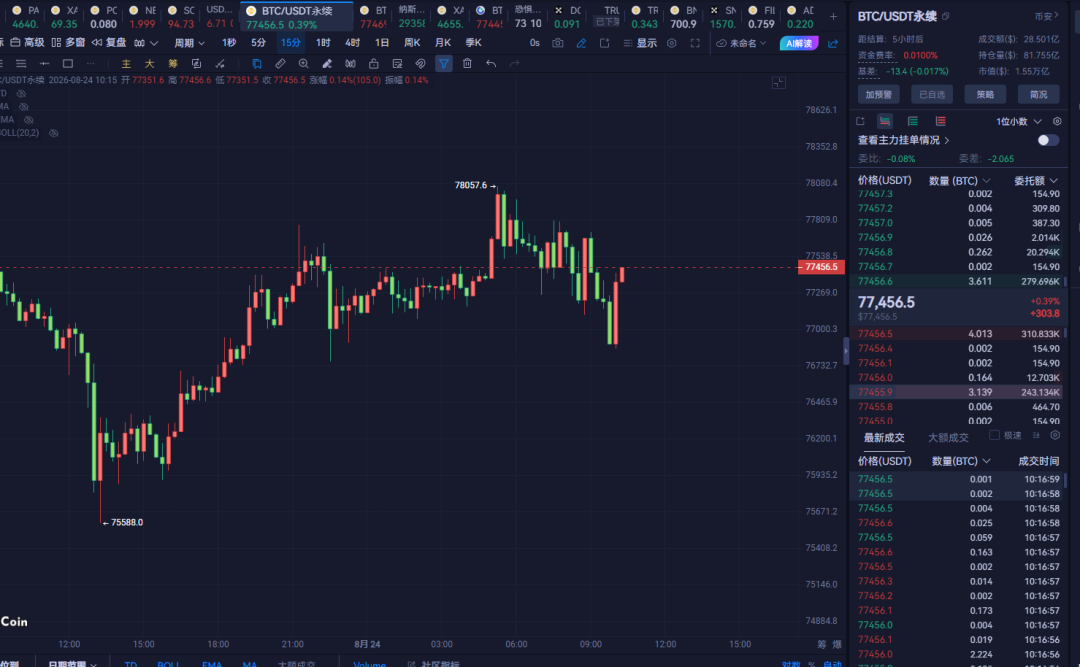1080x667 pixels.
Task: Click the 筹 chip distribution icon
Action: click(173, 63)
